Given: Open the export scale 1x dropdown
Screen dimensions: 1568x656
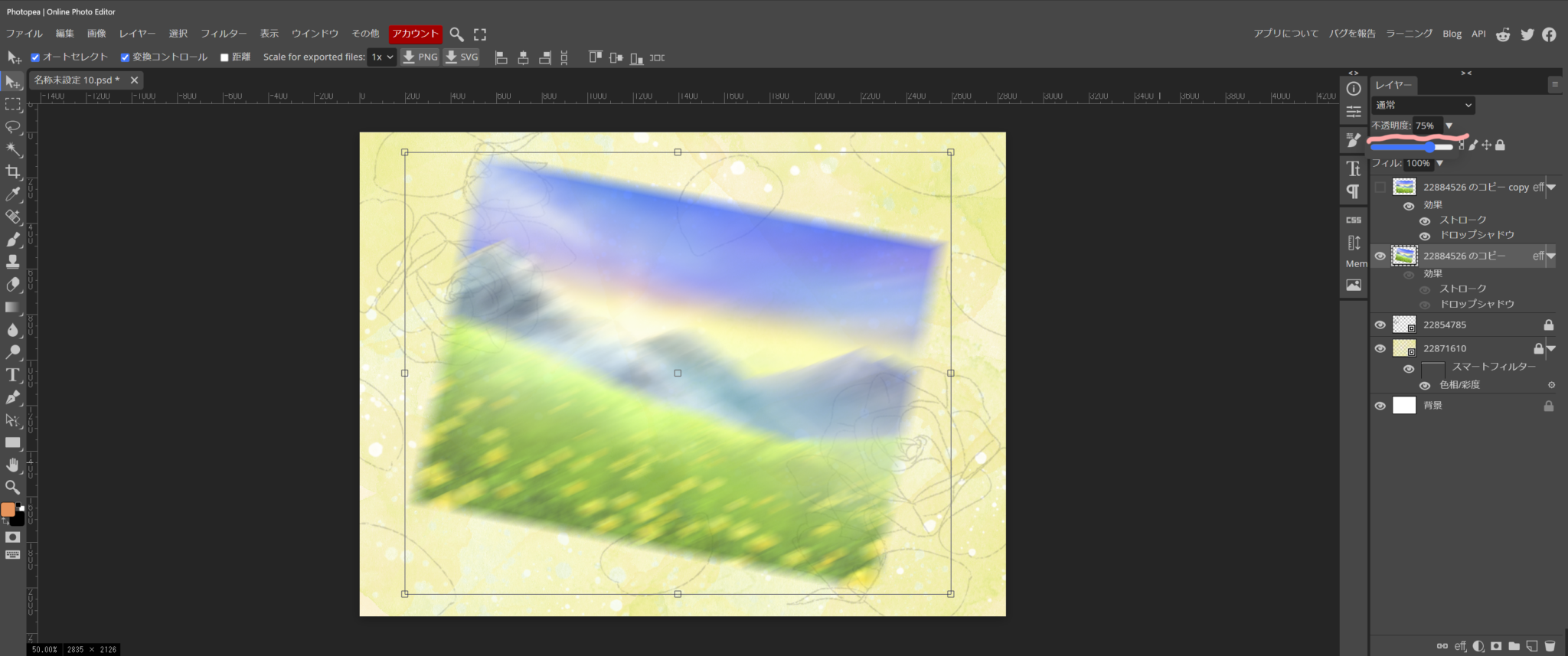Looking at the screenshot, I should pyautogui.click(x=382, y=57).
